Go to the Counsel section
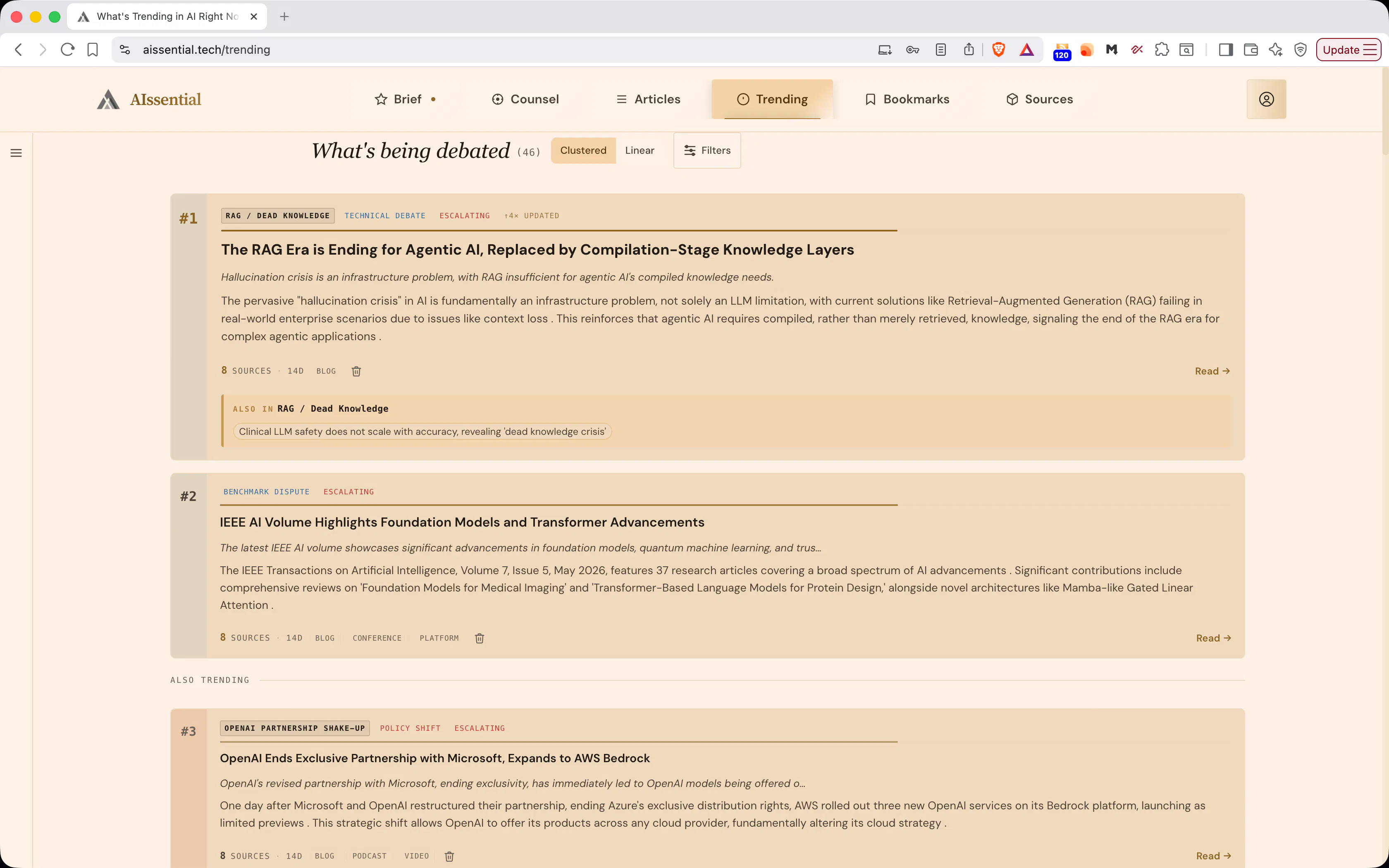The height and width of the screenshot is (868, 1389). [x=525, y=99]
